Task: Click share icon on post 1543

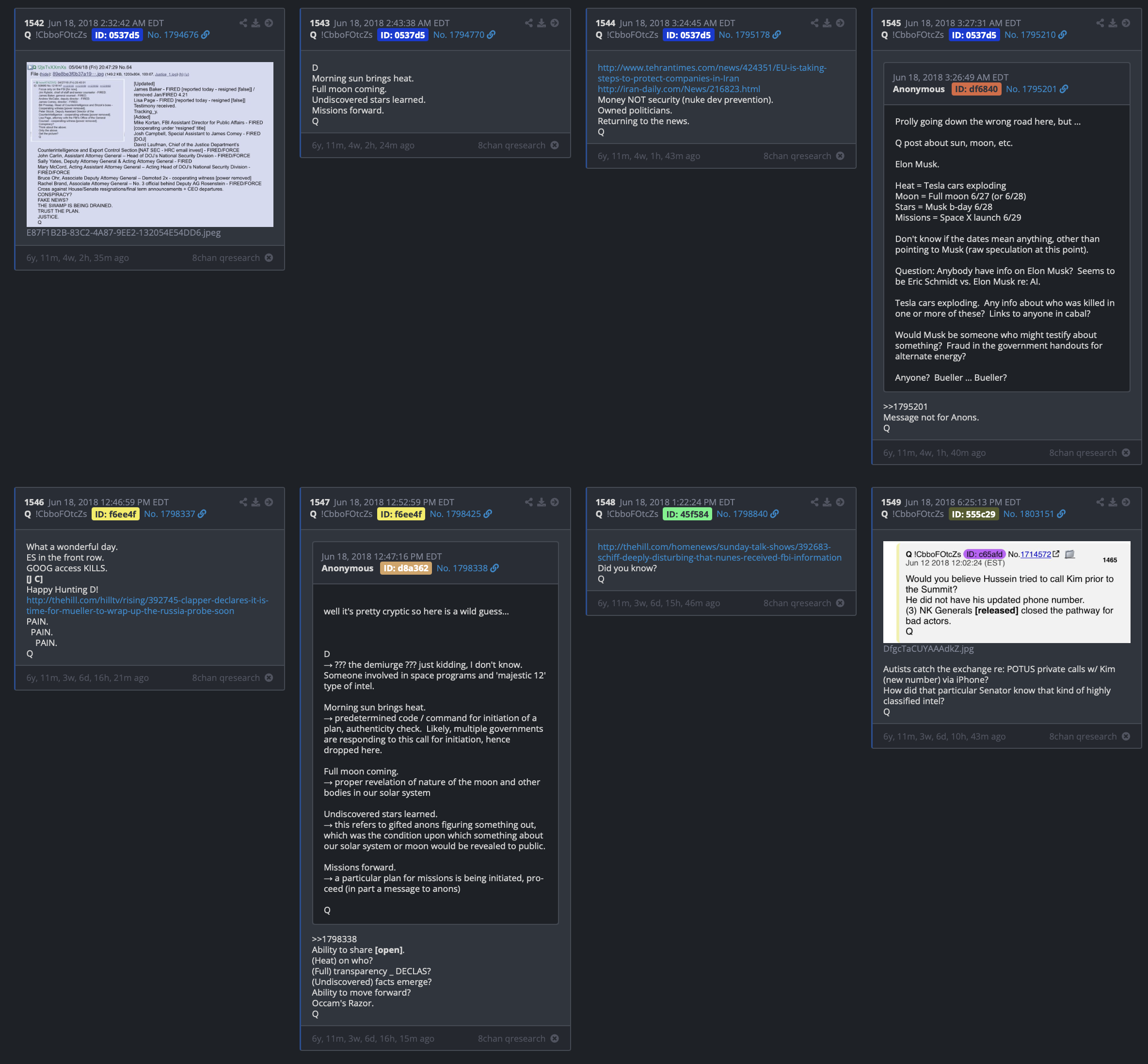Action: click(x=529, y=23)
